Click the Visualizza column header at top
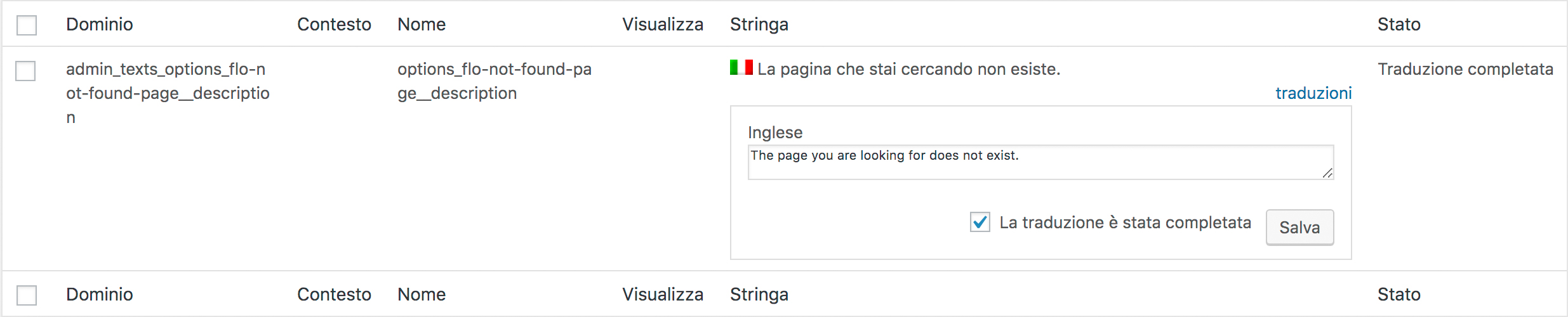 click(662, 24)
